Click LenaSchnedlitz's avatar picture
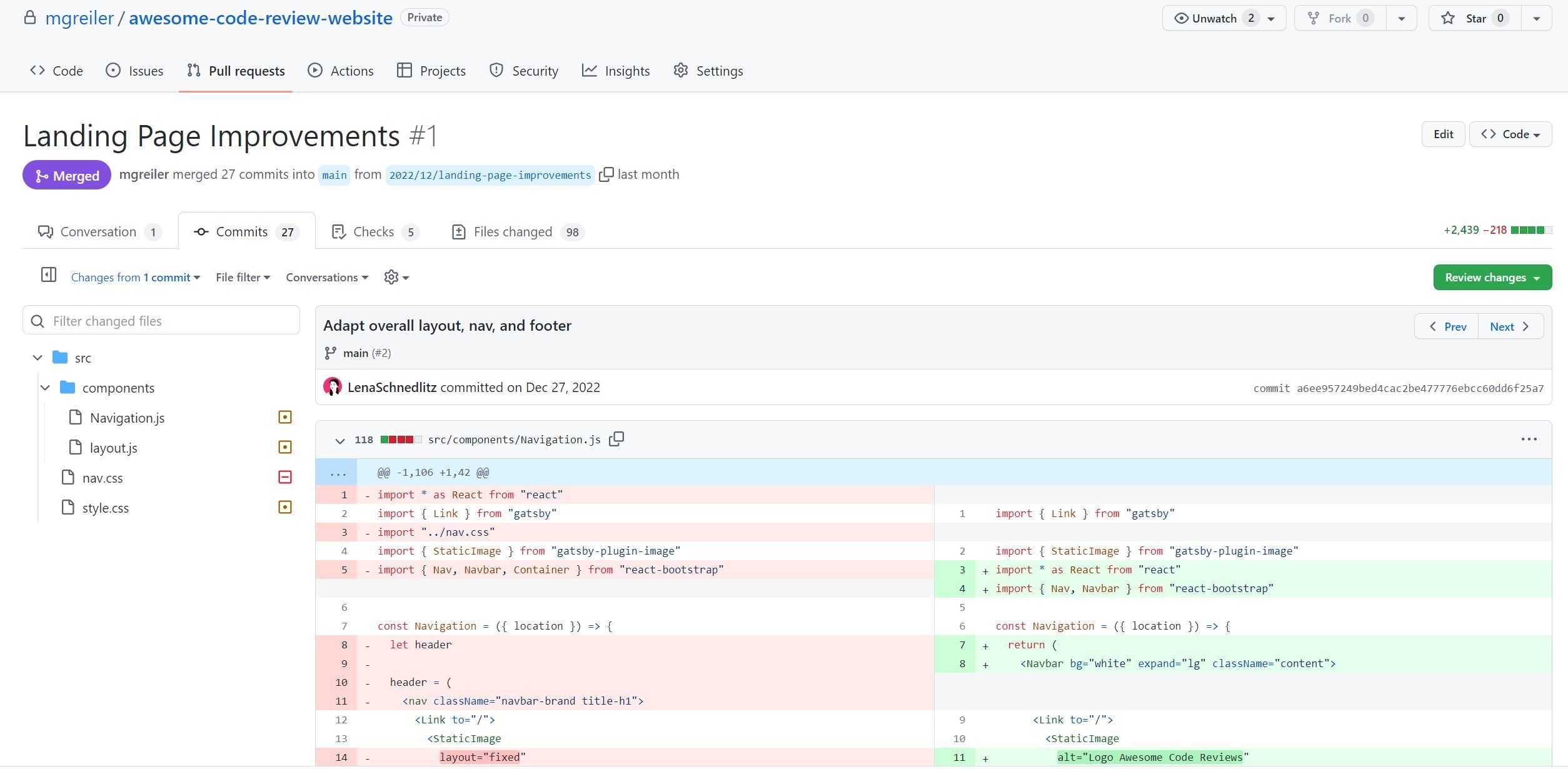This screenshot has width=1568, height=769. 333,387
